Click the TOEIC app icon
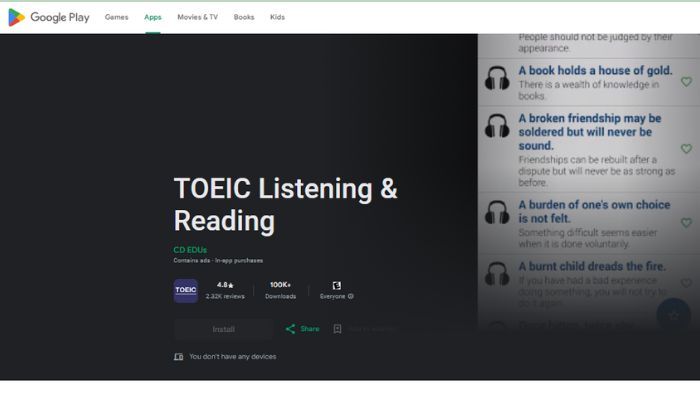 (186, 291)
